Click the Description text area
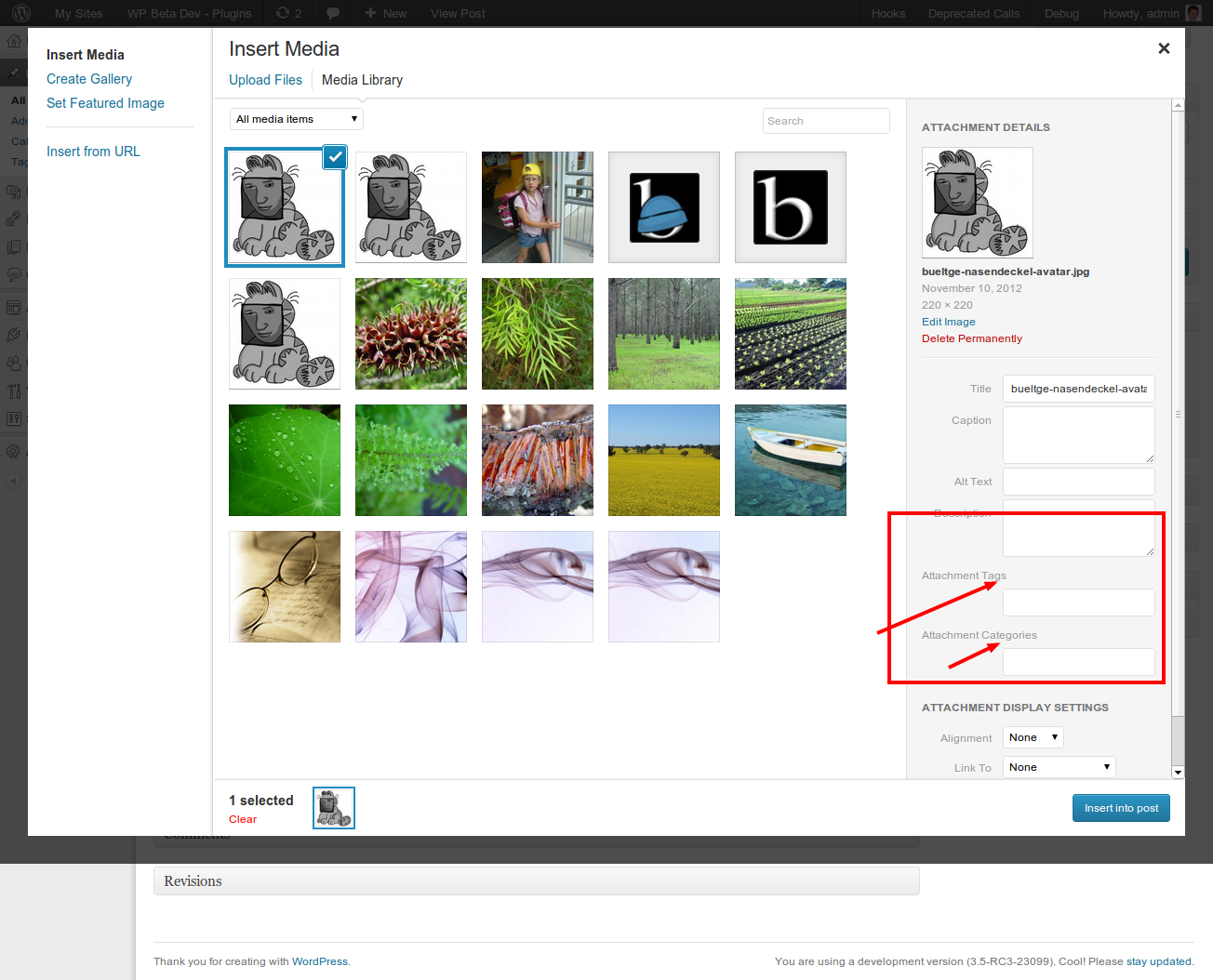 [1079, 528]
